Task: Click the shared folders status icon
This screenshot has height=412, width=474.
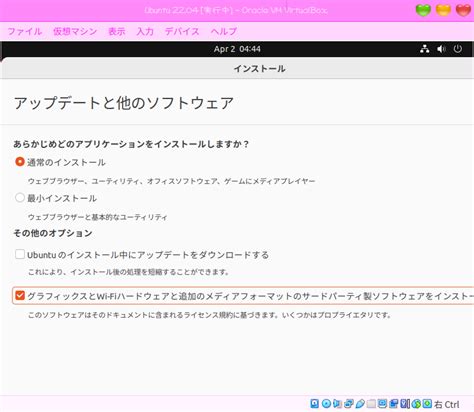Action: pos(371,404)
